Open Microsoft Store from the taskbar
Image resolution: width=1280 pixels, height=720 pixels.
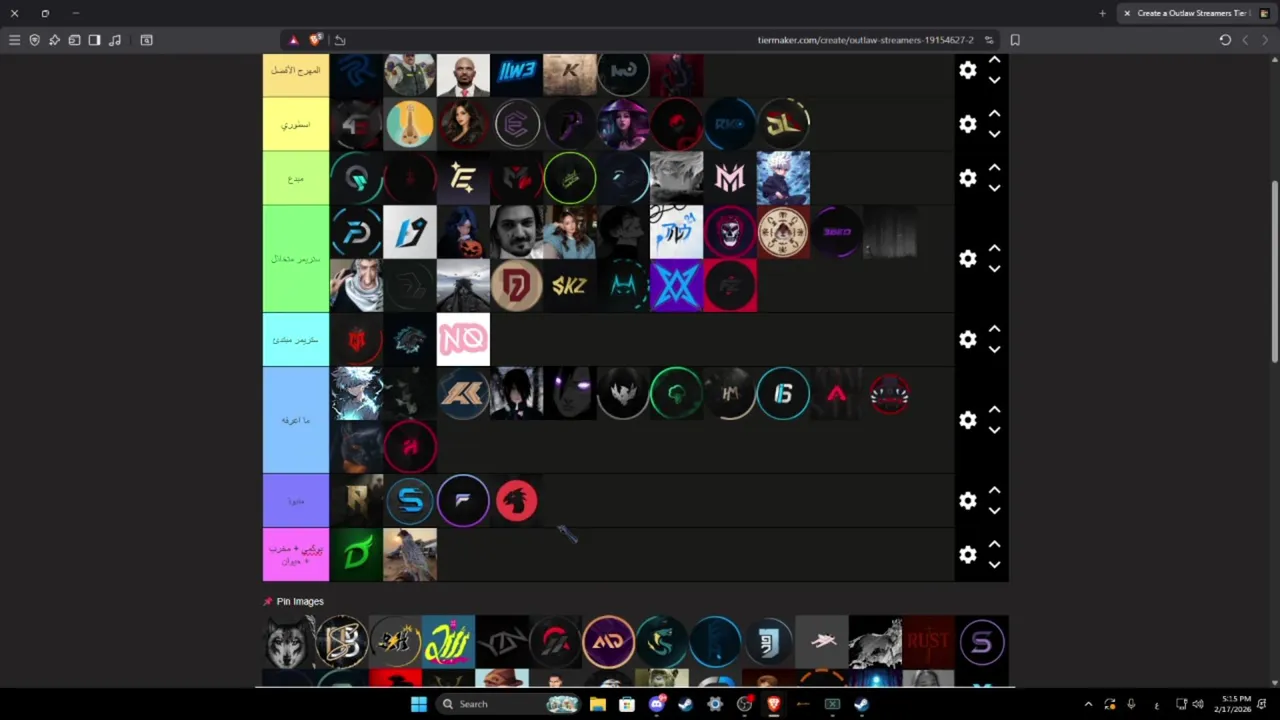627,704
